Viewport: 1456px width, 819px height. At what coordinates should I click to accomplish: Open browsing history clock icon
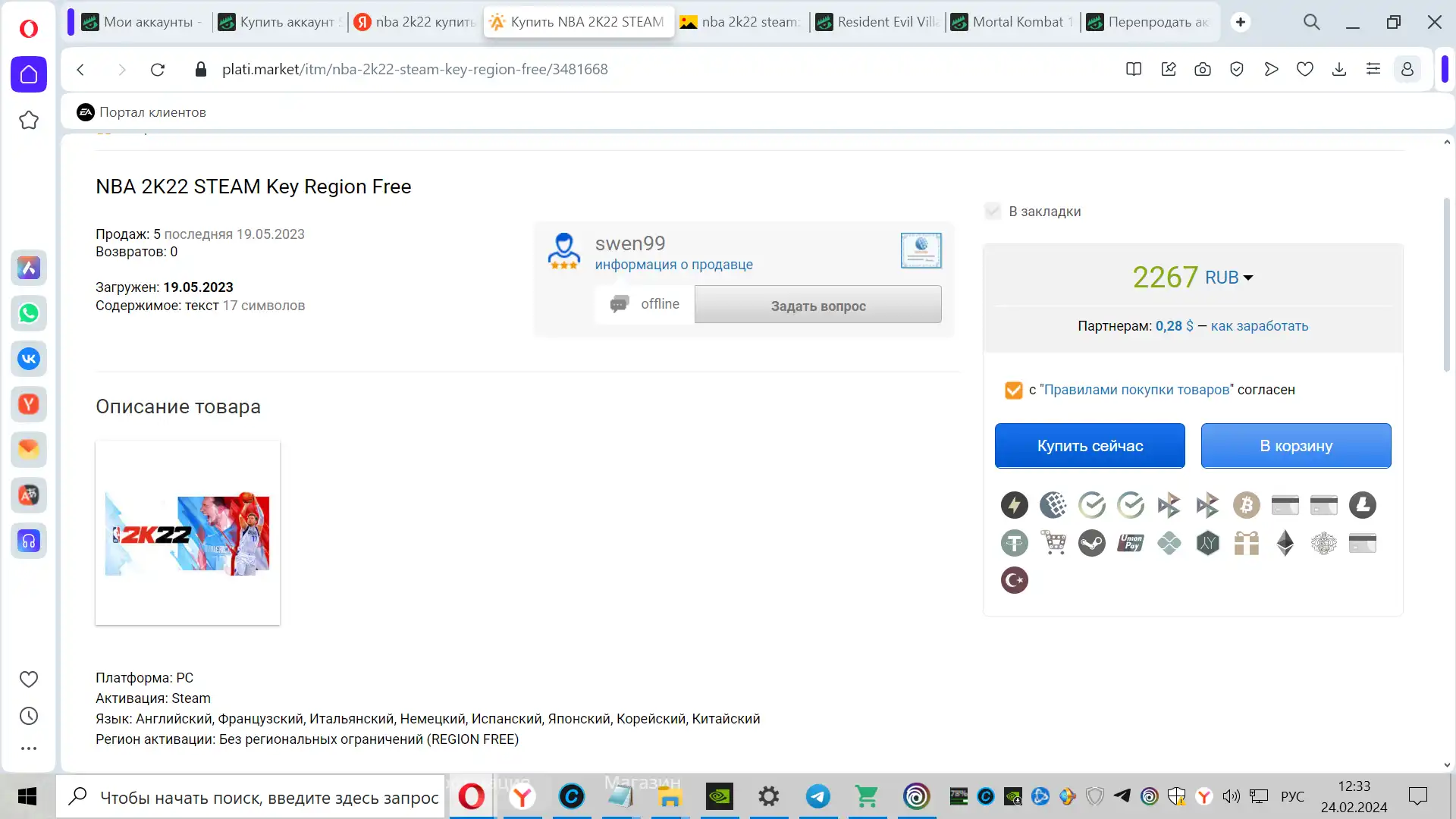tap(29, 716)
